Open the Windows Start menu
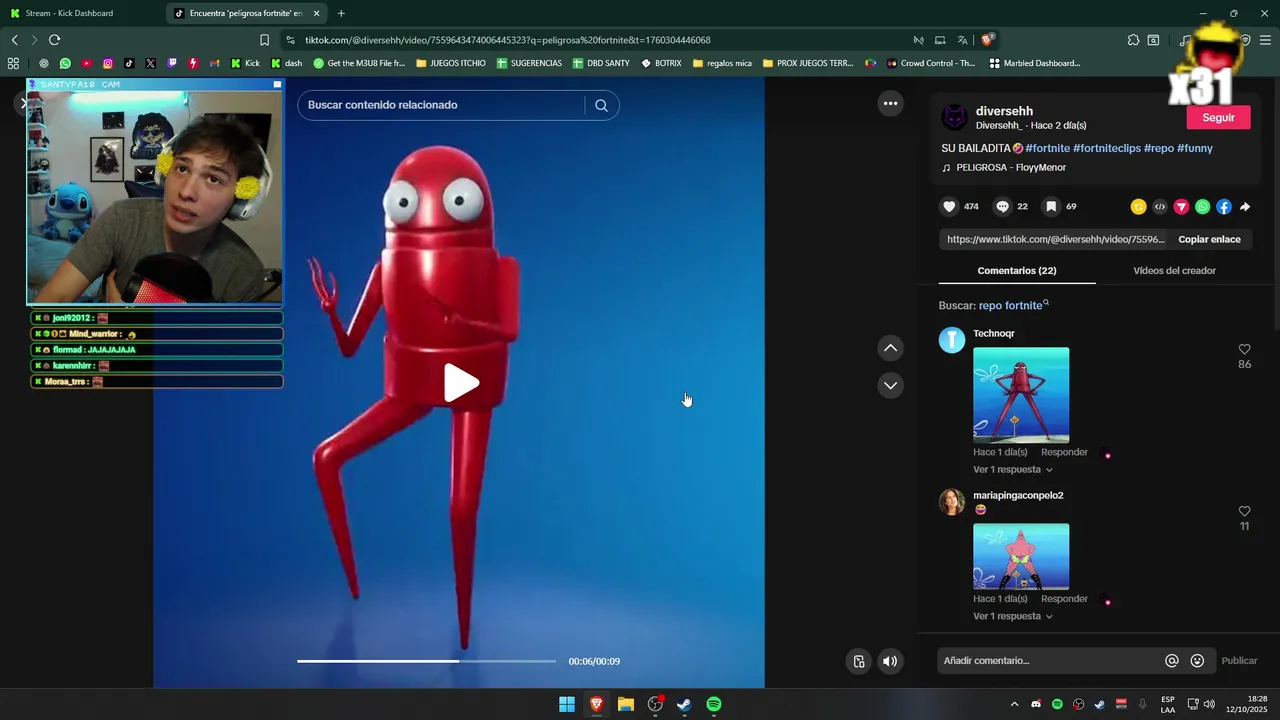 (567, 704)
